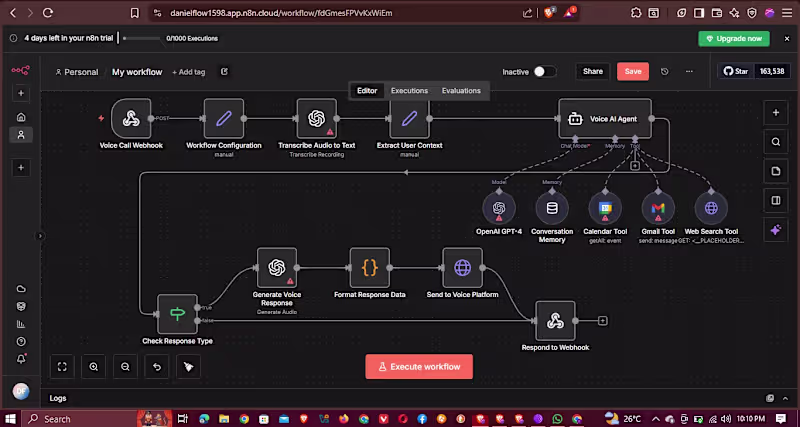
Task: Open the Help question mark icon
Action: pyautogui.click(x=21, y=341)
